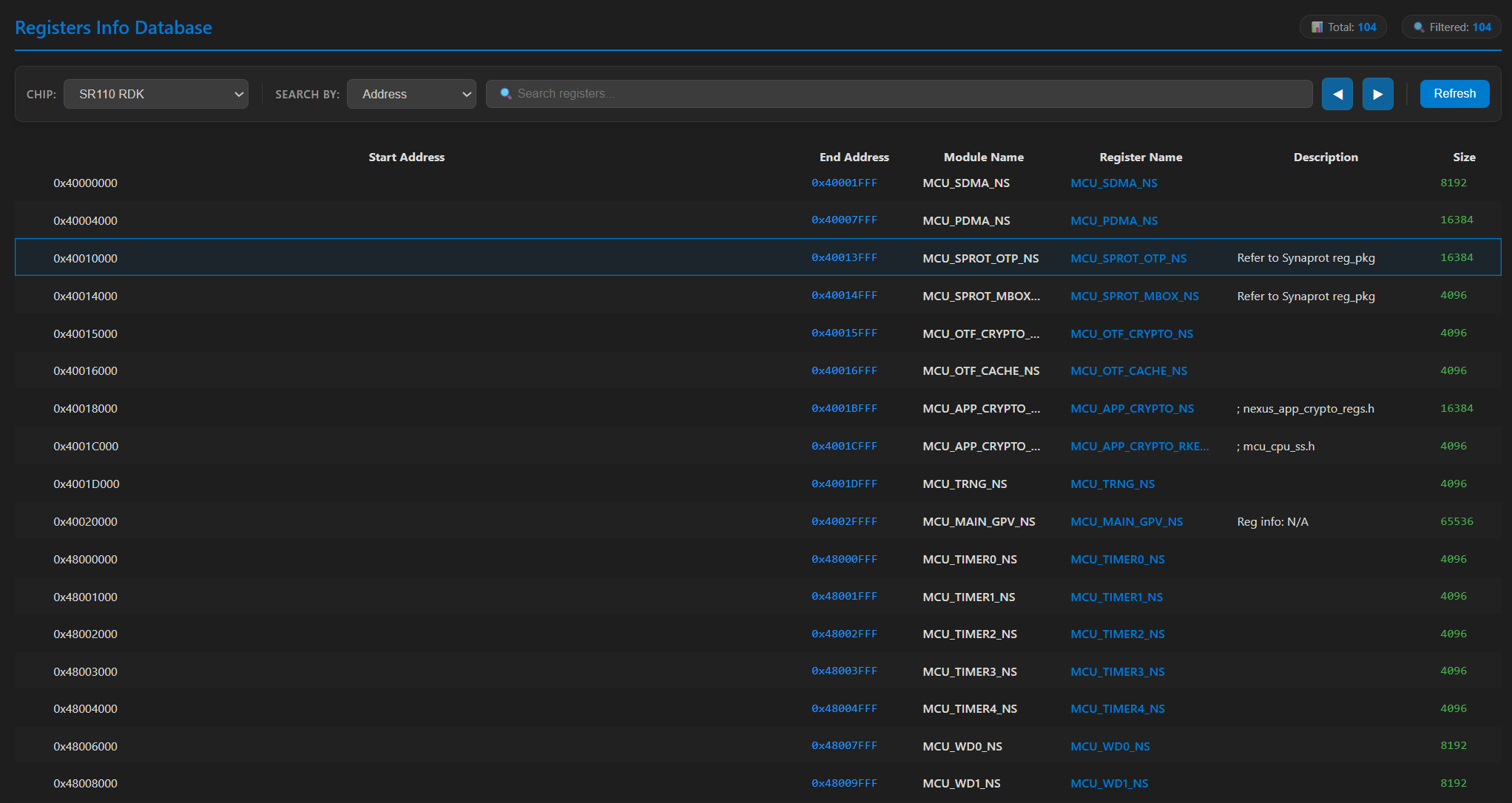The height and width of the screenshot is (803, 1512).
Task: Click the Registers Info Database title
Action: [x=114, y=27]
